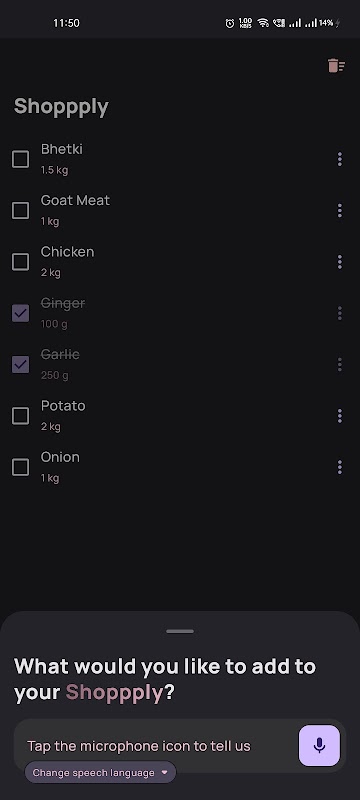The height and width of the screenshot is (800, 360).
Task: Select the Chicken list item text
Action: [67, 252]
